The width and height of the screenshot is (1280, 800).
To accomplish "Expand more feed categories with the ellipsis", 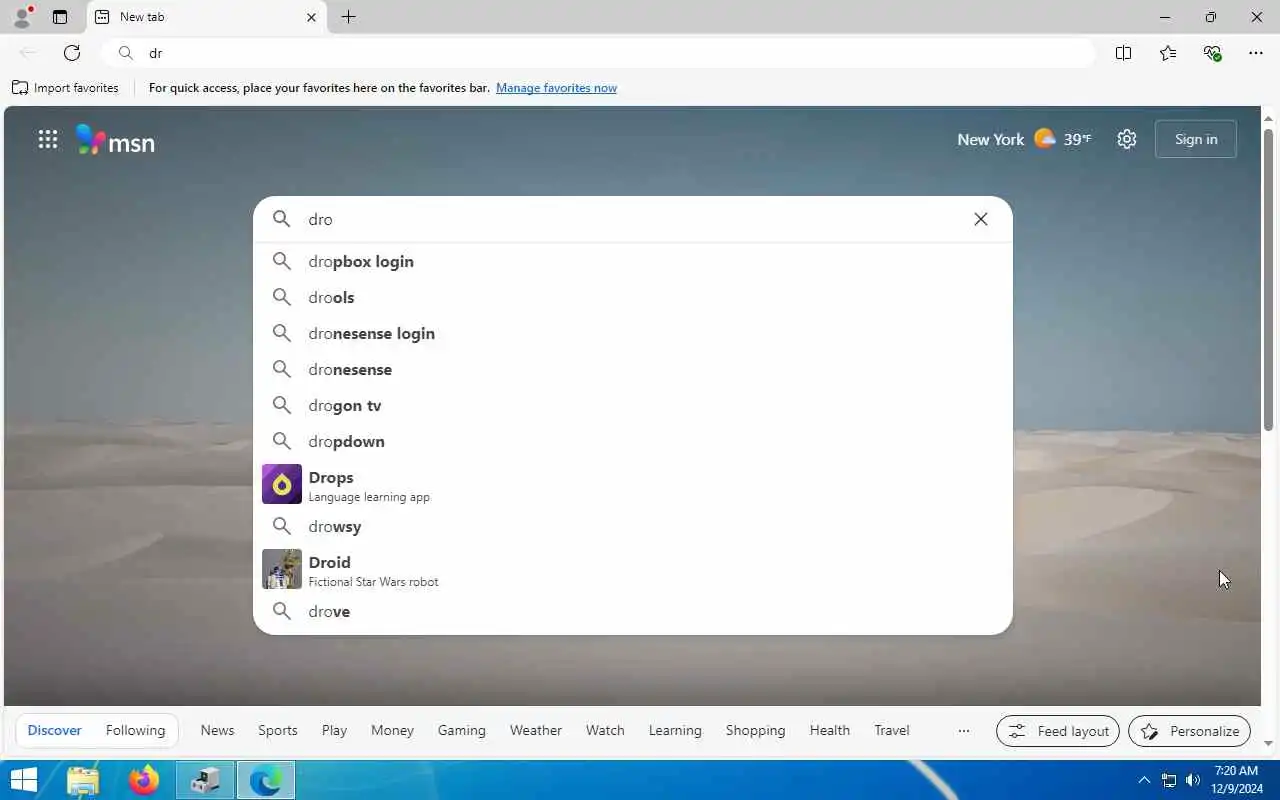I will (x=964, y=731).
